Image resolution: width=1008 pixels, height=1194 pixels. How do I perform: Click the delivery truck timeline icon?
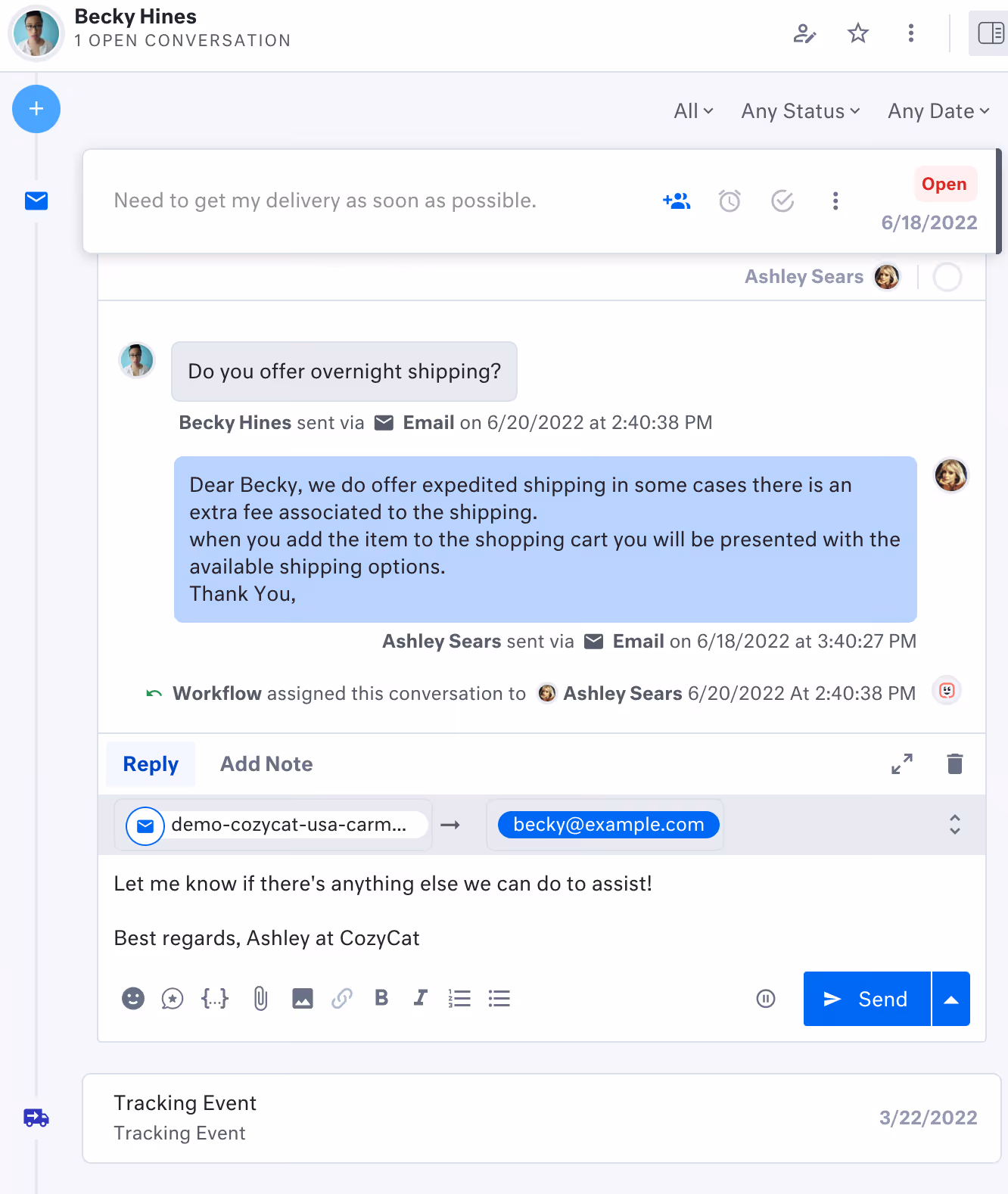[36, 1118]
